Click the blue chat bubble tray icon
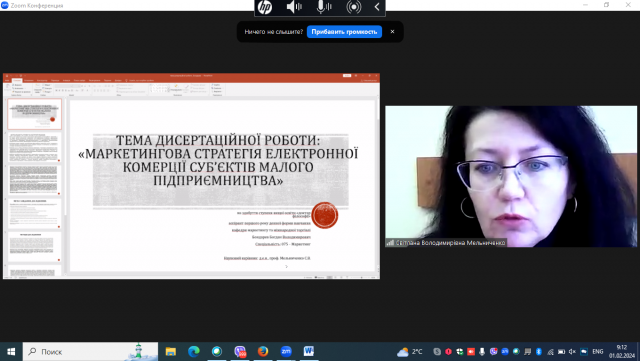This screenshot has width=640, height=361. [584, 352]
